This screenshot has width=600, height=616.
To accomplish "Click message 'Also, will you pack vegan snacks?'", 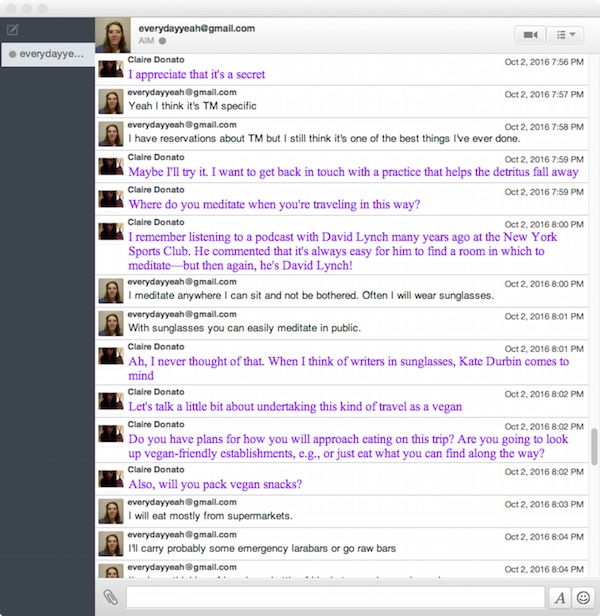I will coord(215,484).
